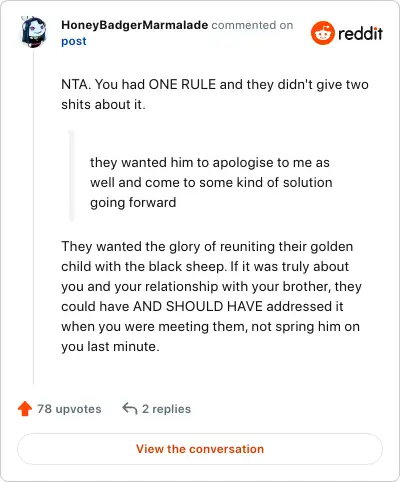Image resolution: width=400 pixels, height=482 pixels.
Task: Click the reply arrow icon
Action: pos(130,408)
